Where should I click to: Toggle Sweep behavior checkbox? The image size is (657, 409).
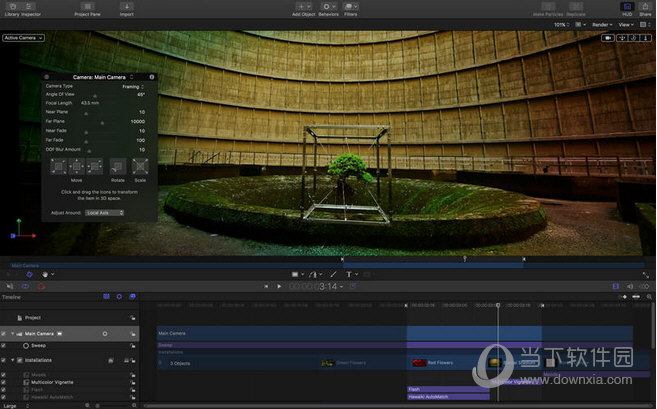(x=3, y=346)
